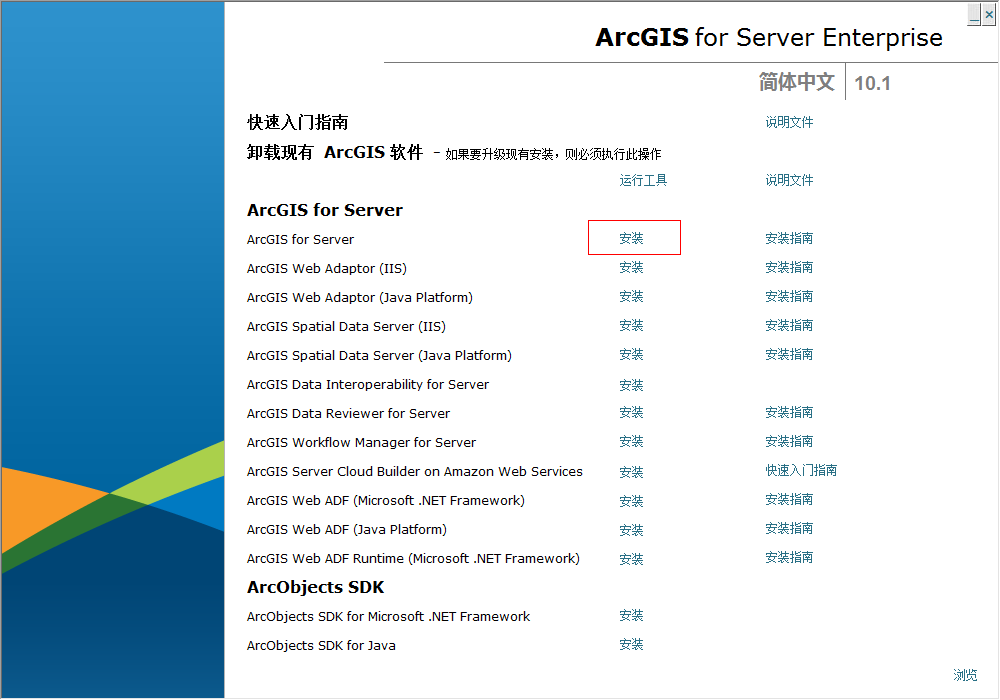Select the "卸载现有 ArcGIS 软件" heading
The image size is (1000, 700).
pos(335,152)
